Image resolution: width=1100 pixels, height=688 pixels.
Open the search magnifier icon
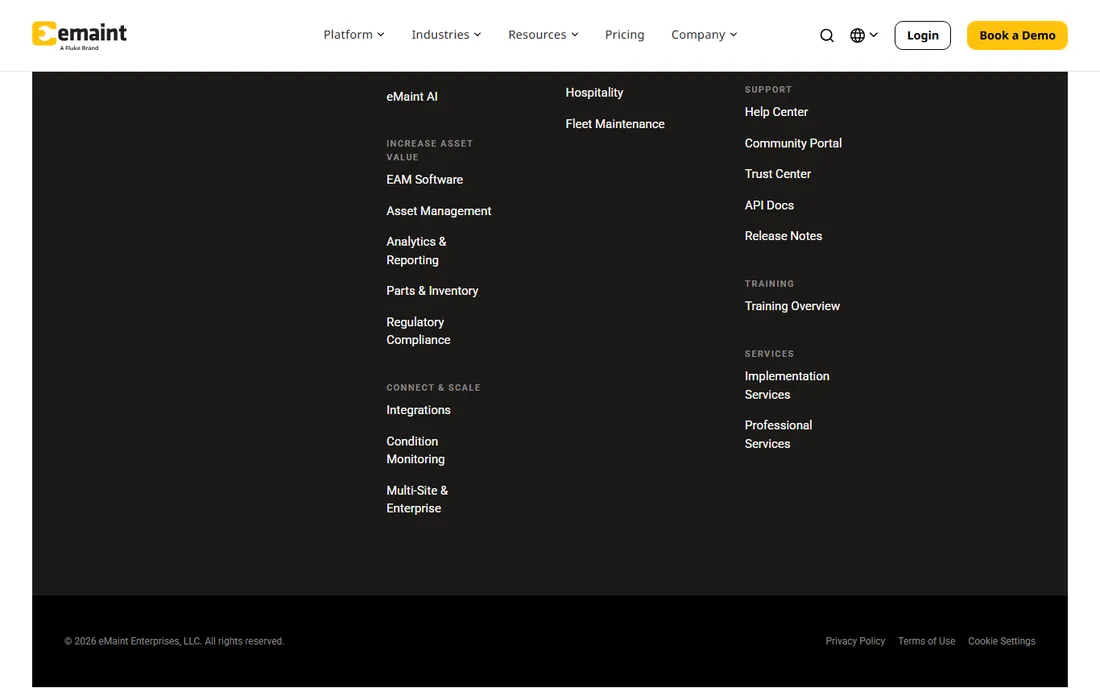click(826, 35)
